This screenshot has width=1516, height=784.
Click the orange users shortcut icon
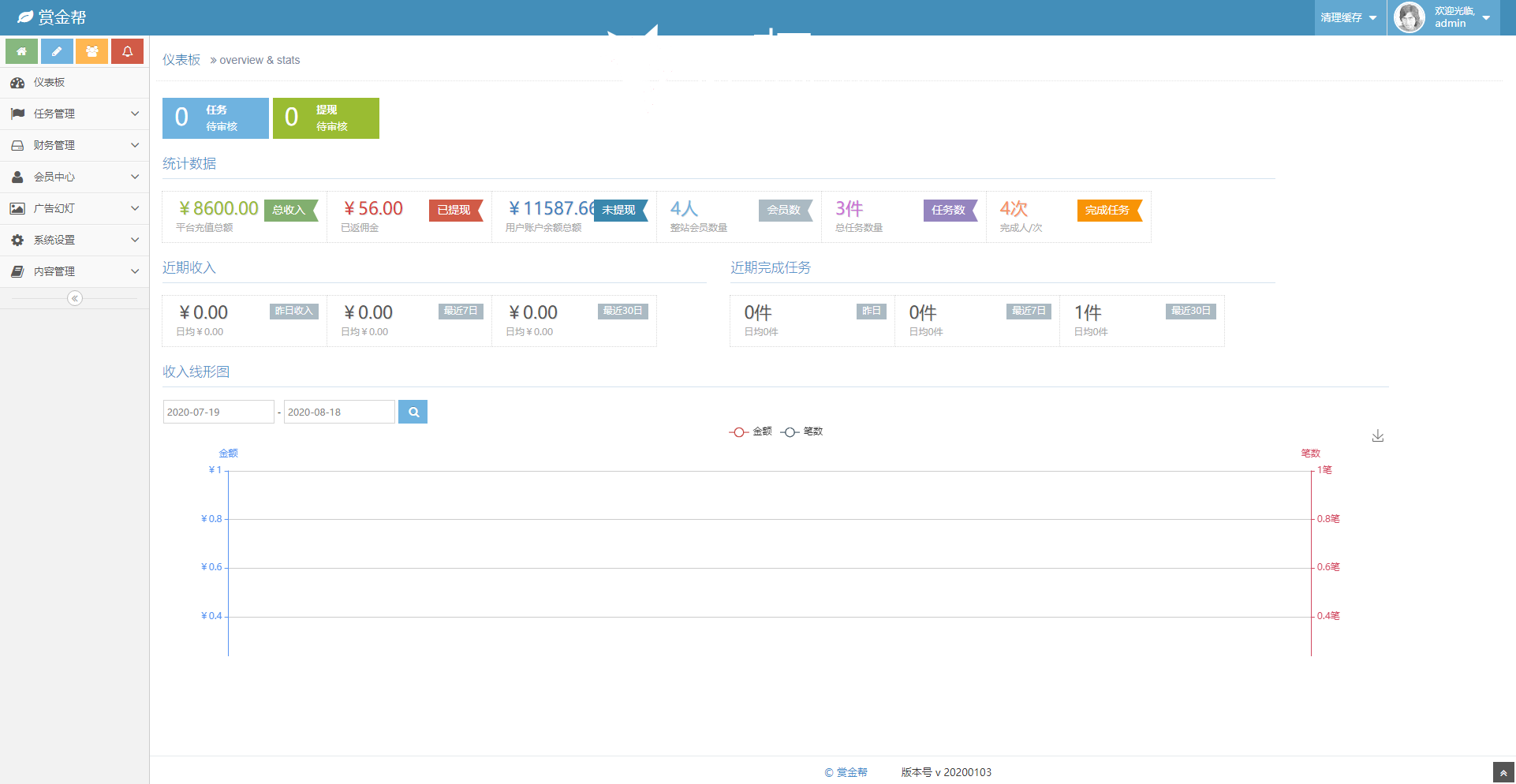[x=92, y=51]
